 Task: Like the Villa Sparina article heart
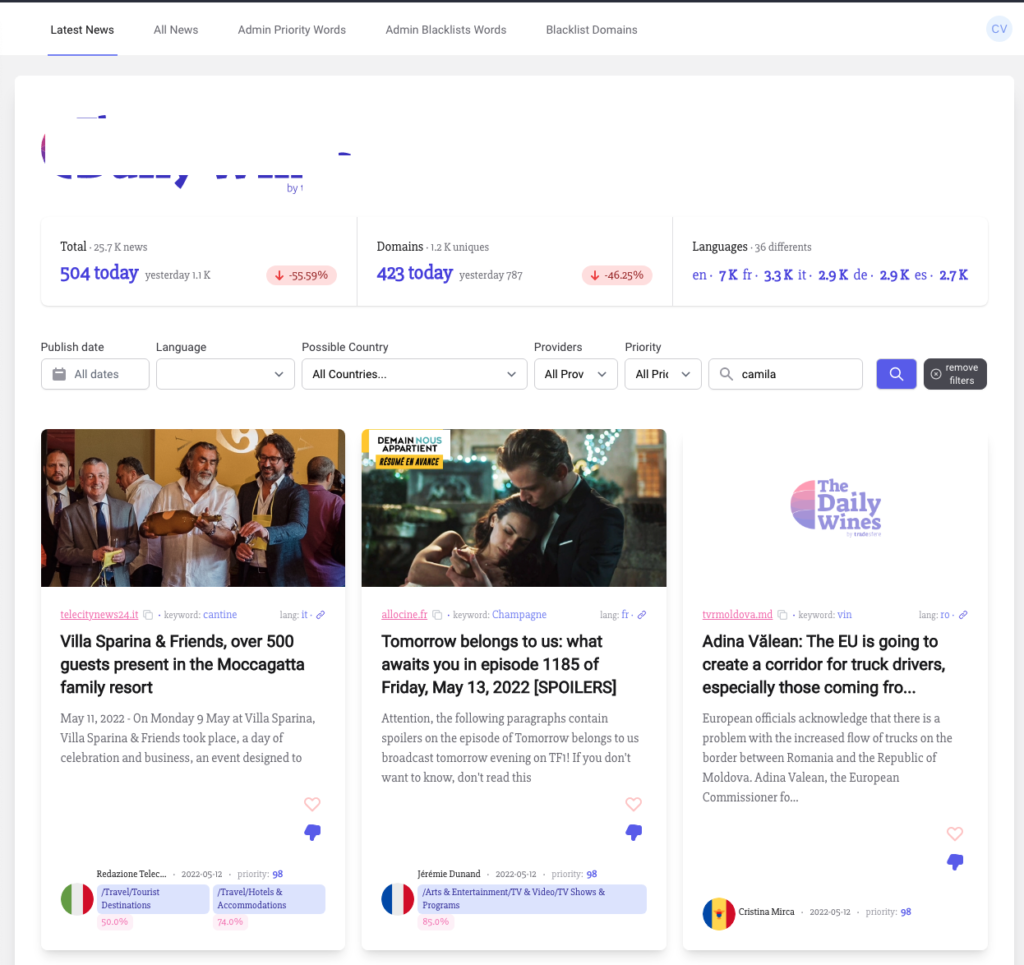point(312,804)
